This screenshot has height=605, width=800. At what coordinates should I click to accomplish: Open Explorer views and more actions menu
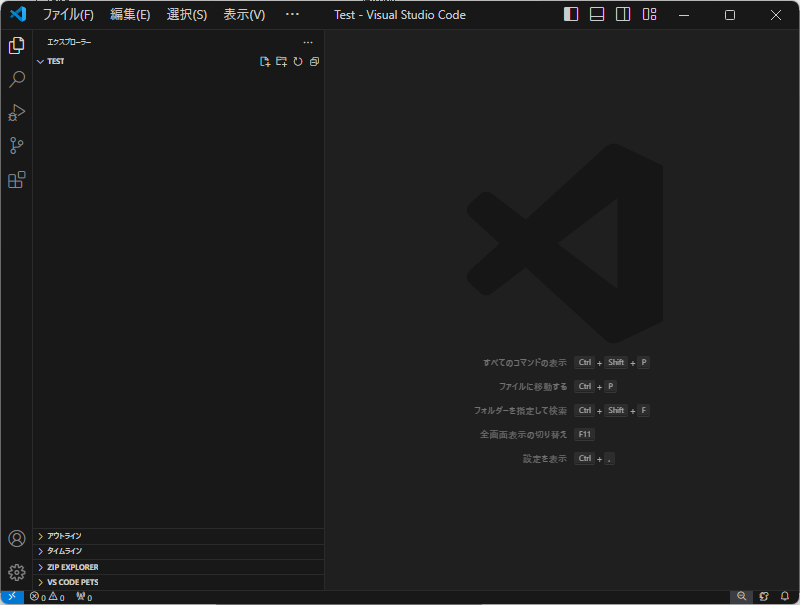pos(308,42)
